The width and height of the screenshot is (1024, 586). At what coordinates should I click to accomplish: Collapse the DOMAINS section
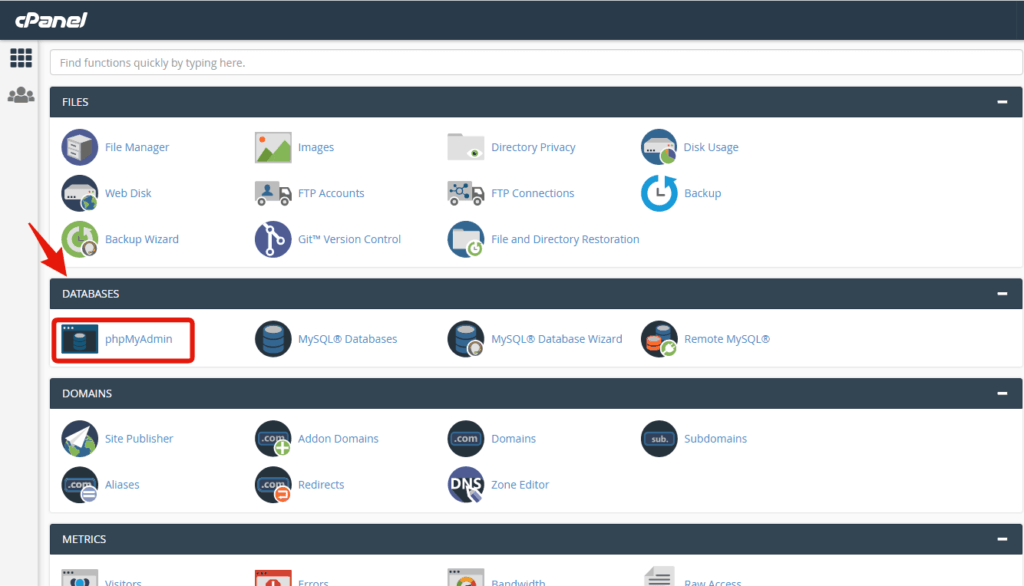point(1002,393)
